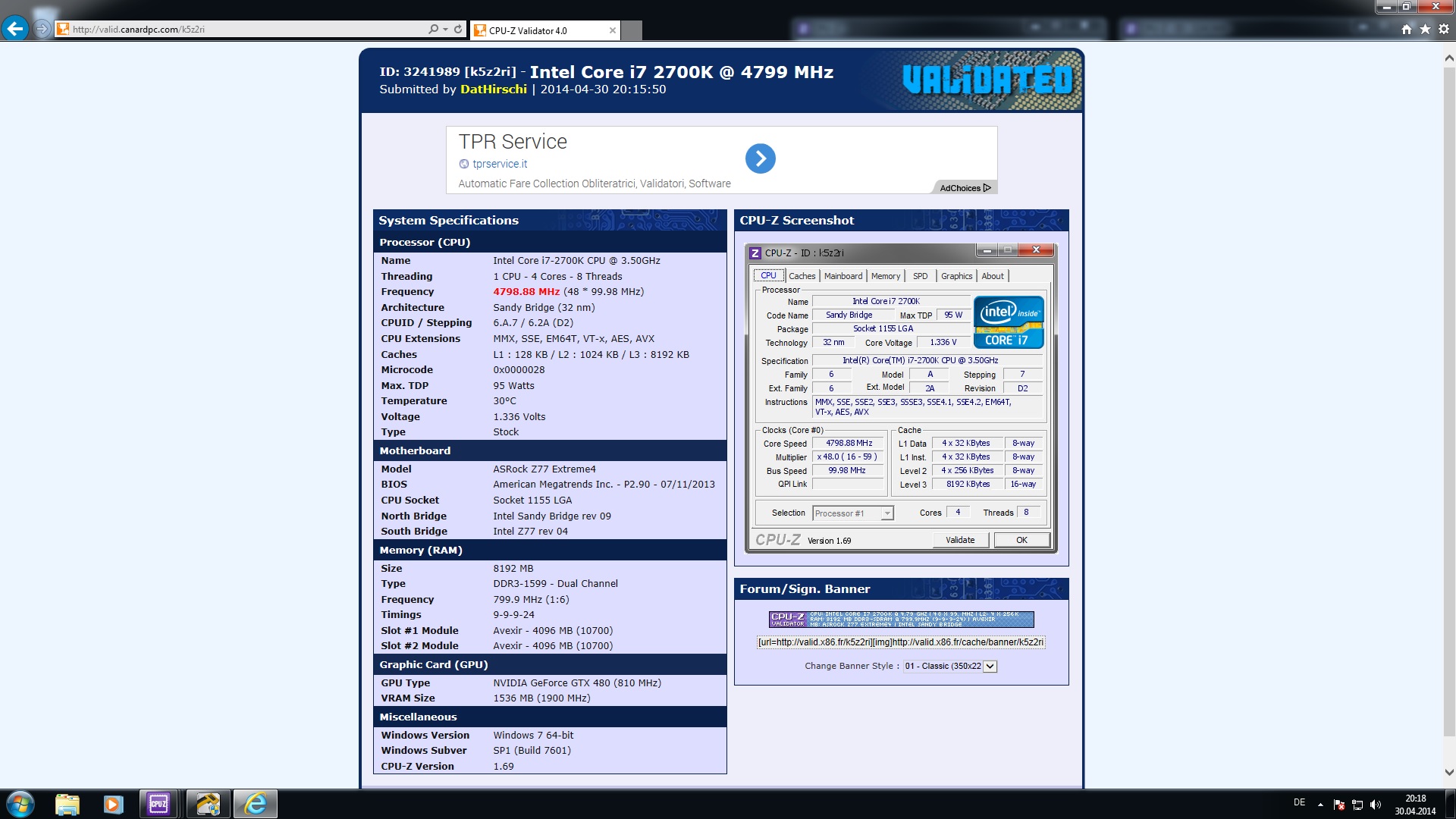Click the Windows 7 64-bit value

(x=533, y=736)
